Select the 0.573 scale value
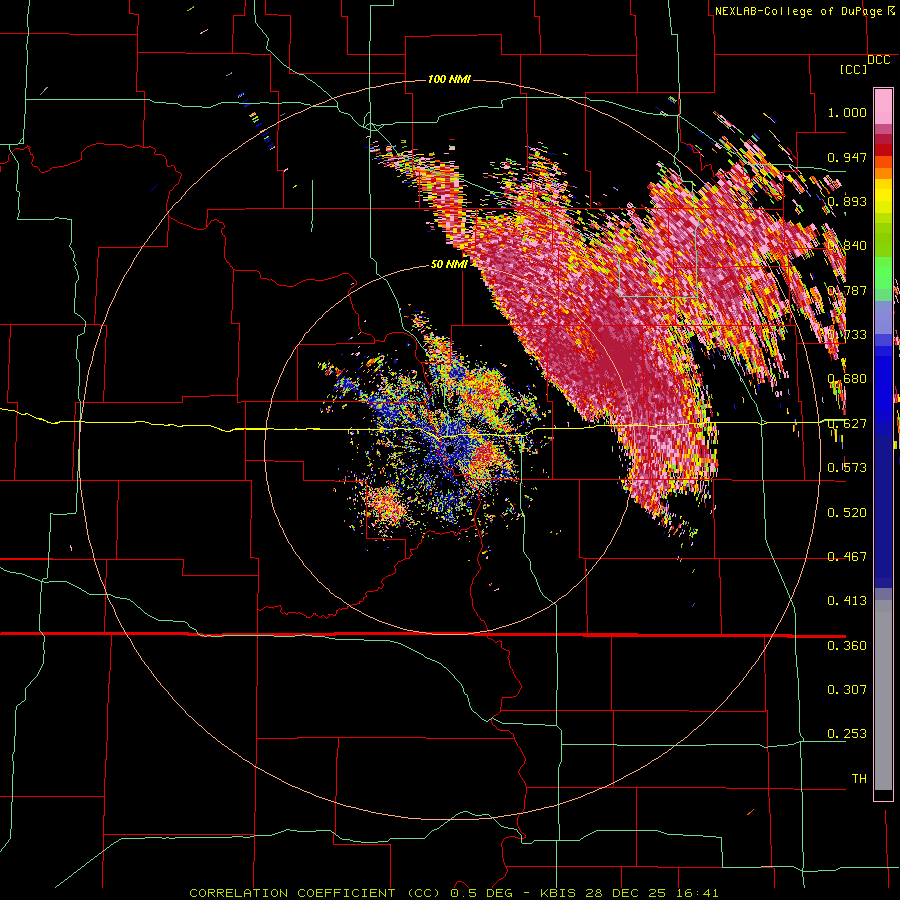Image resolution: width=900 pixels, height=900 pixels. [x=847, y=468]
